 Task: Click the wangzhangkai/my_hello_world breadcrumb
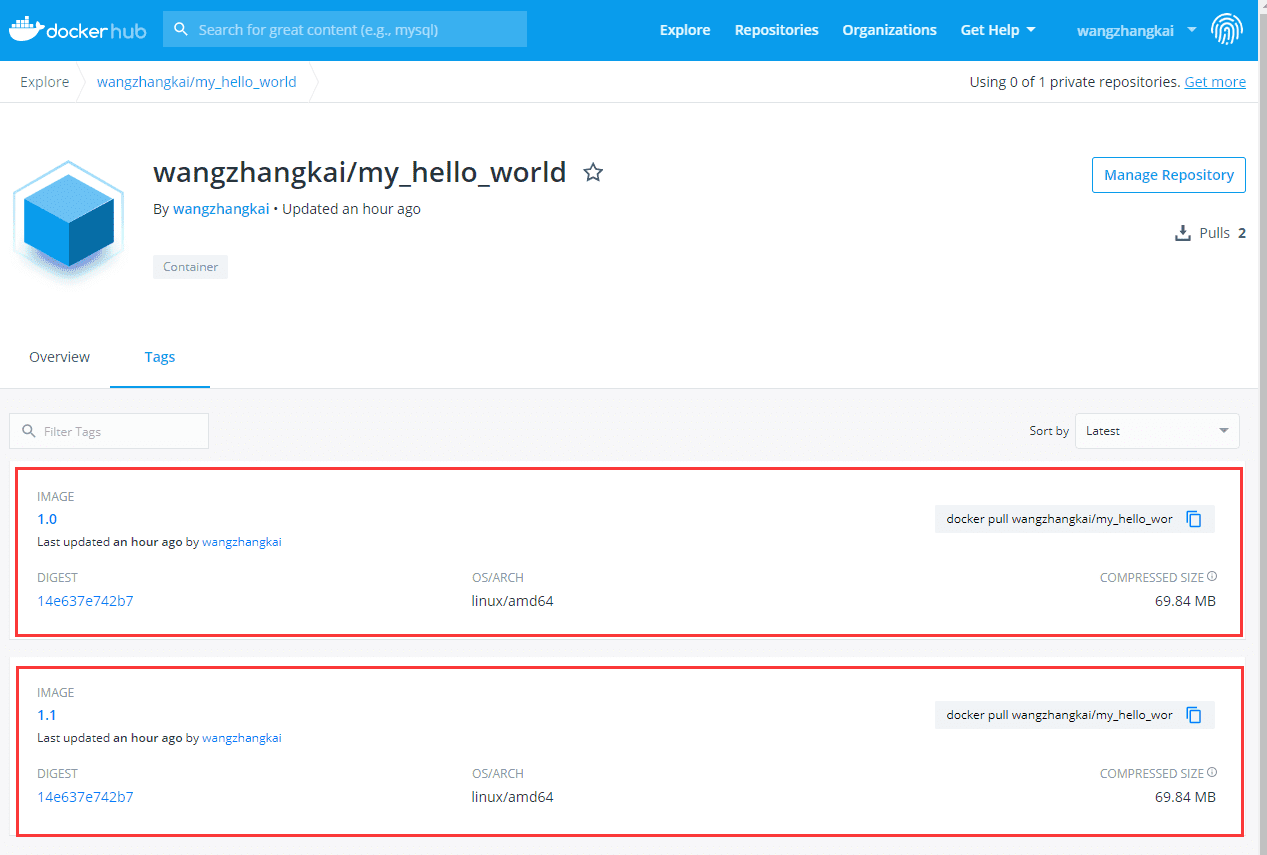196,82
